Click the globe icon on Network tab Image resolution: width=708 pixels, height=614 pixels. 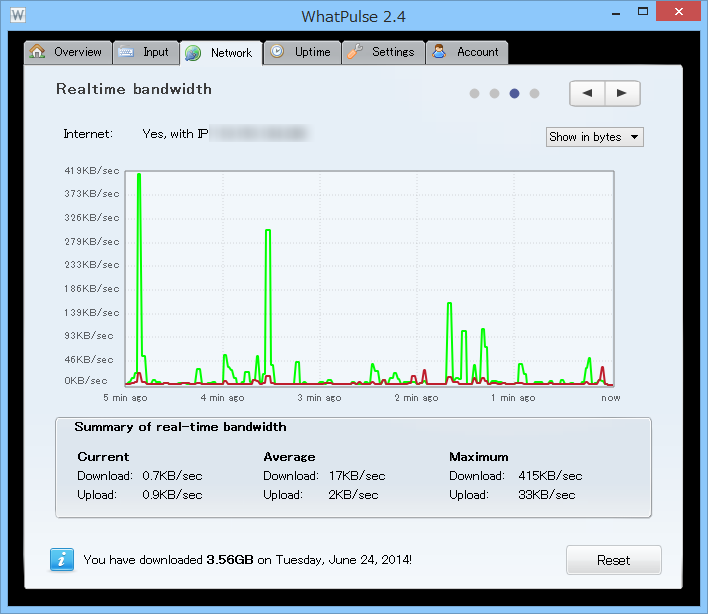pyautogui.click(x=193, y=53)
